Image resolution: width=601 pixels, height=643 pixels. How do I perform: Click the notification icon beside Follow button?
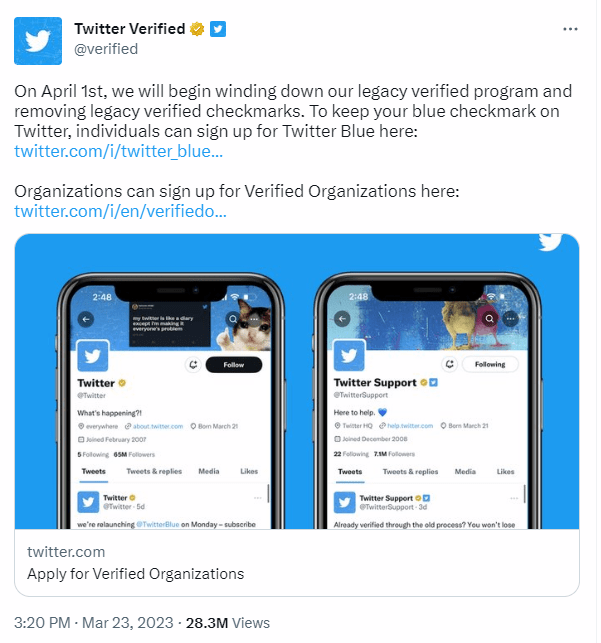pyautogui.click(x=192, y=365)
